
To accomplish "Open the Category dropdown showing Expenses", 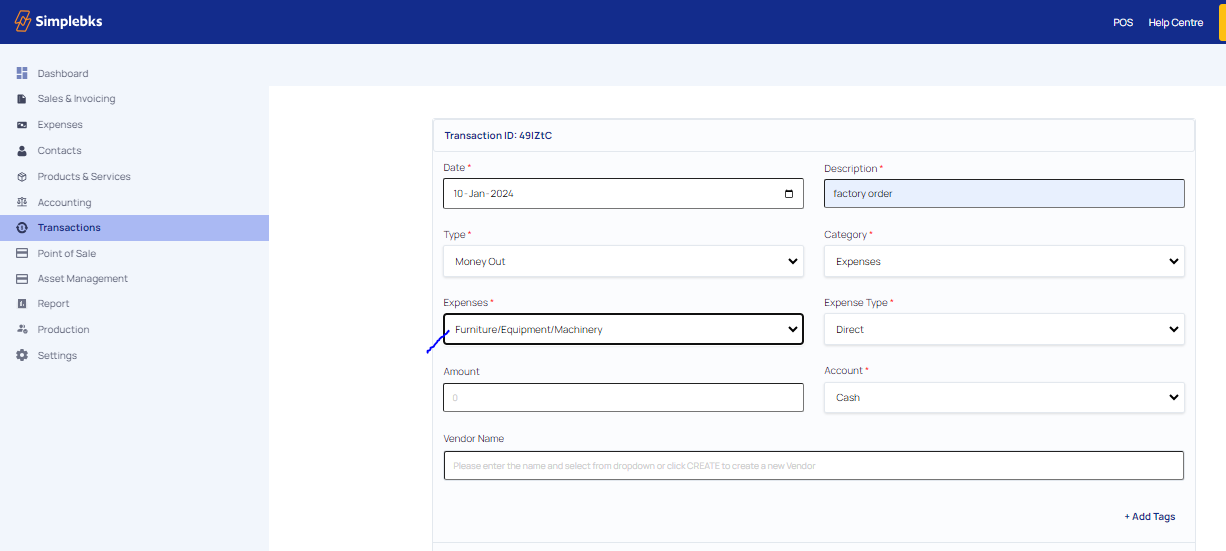I will coord(1004,262).
